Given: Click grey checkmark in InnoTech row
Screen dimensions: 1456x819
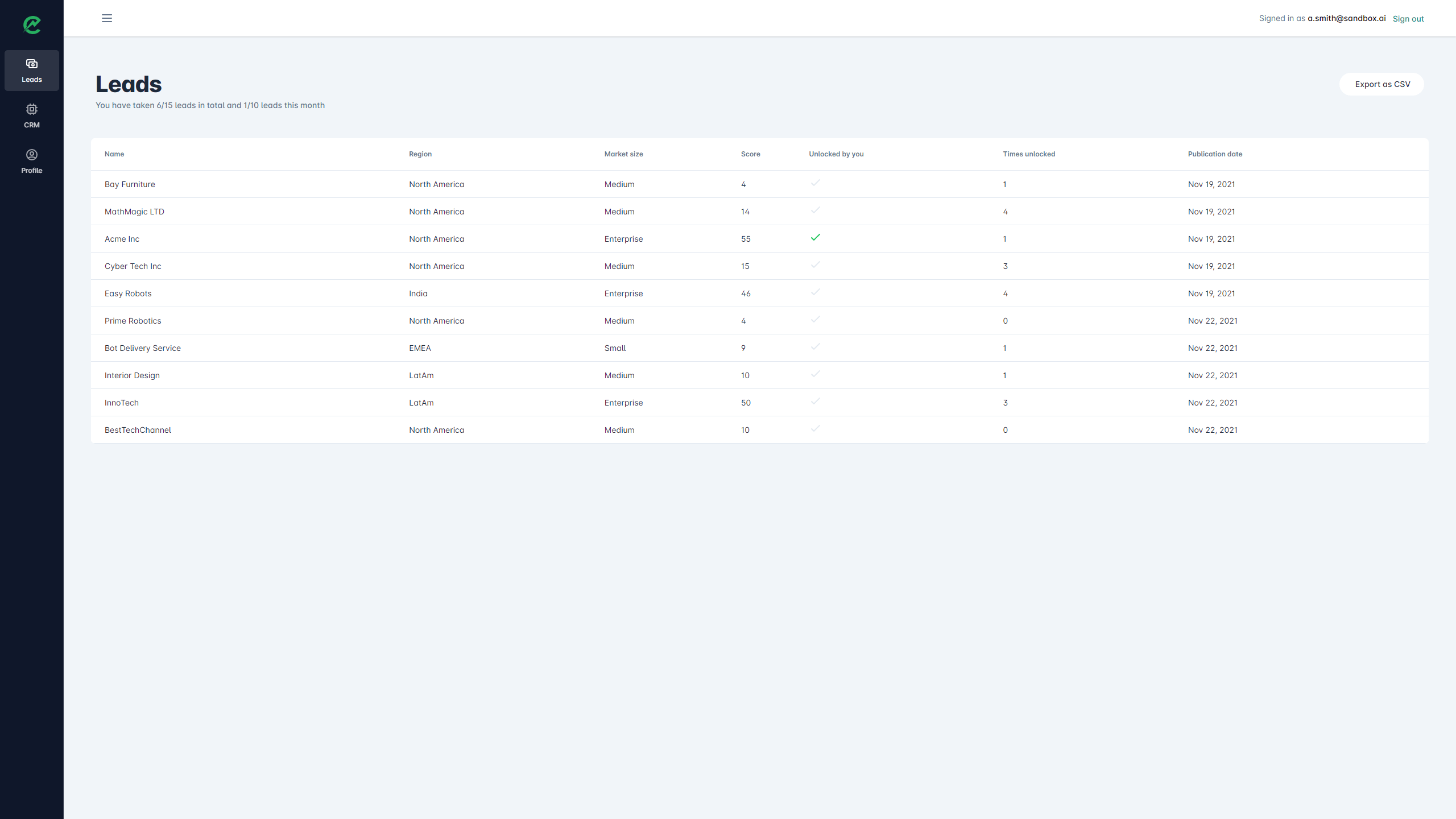Looking at the screenshot, I should click(816, 402).
